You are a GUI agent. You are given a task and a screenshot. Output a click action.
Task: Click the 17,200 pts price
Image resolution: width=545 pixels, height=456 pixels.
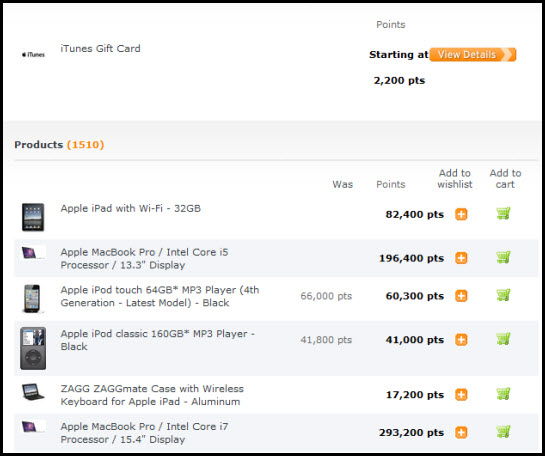(415, 395)
